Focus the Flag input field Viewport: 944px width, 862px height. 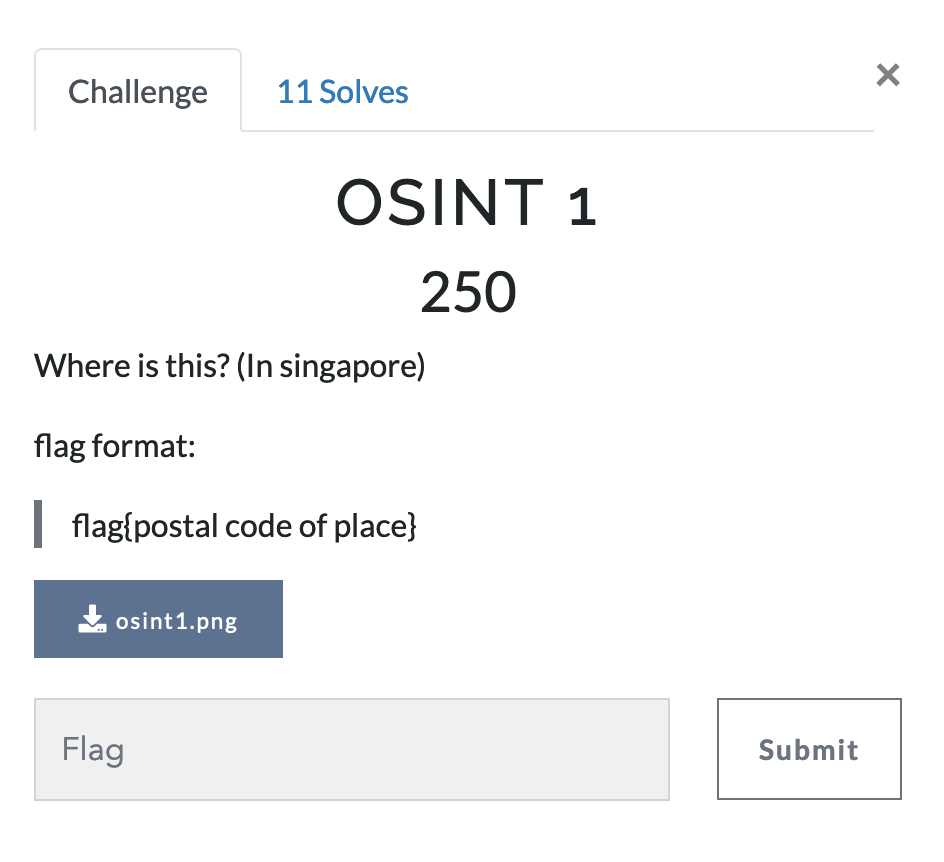(x=352, y=749)
